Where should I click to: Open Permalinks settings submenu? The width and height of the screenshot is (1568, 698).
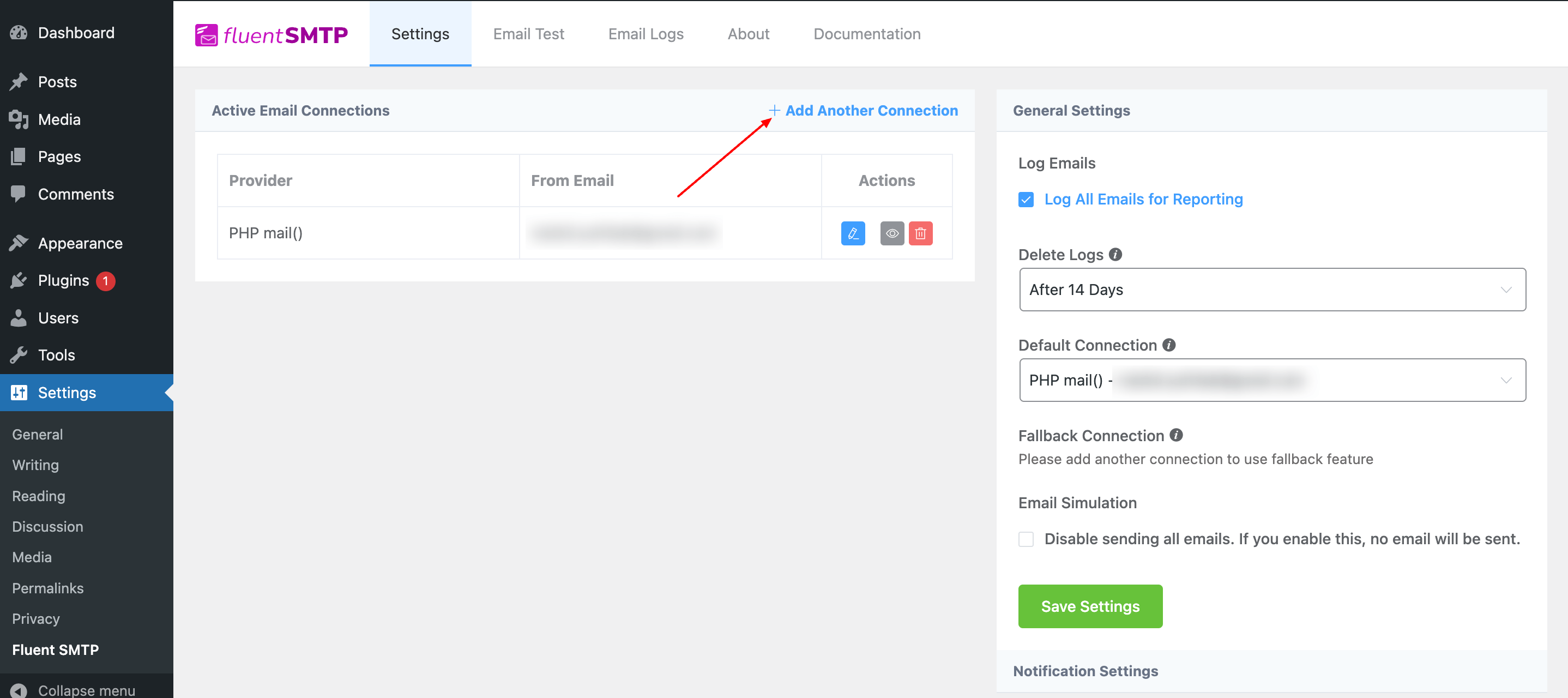click(47, 588)
